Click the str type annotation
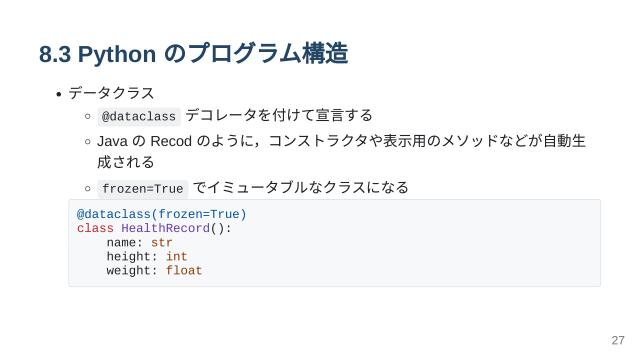640x360 pixels. [x=162, y=243]
